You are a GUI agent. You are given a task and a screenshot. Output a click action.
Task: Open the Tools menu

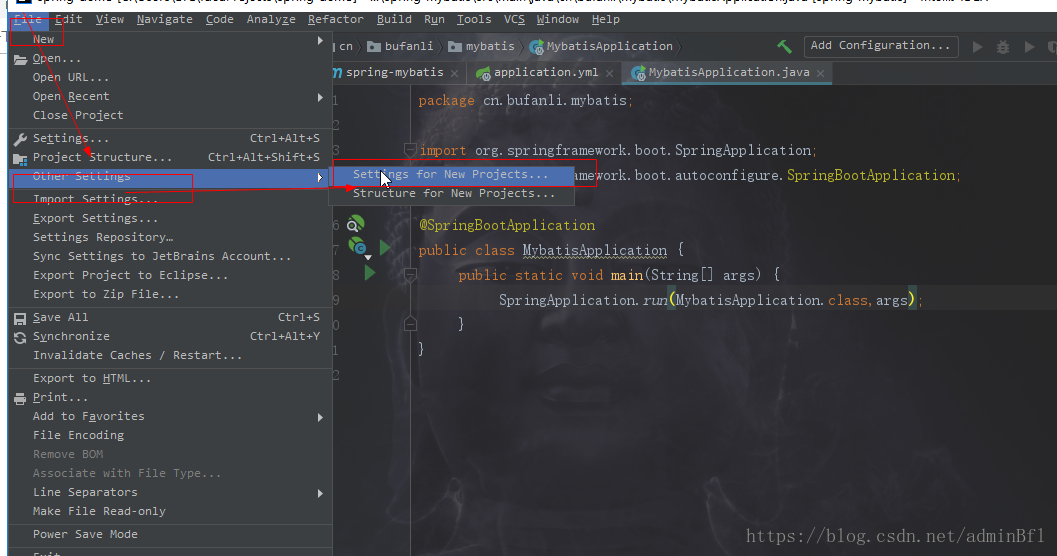pyautogui.click(x=474, y=20)
